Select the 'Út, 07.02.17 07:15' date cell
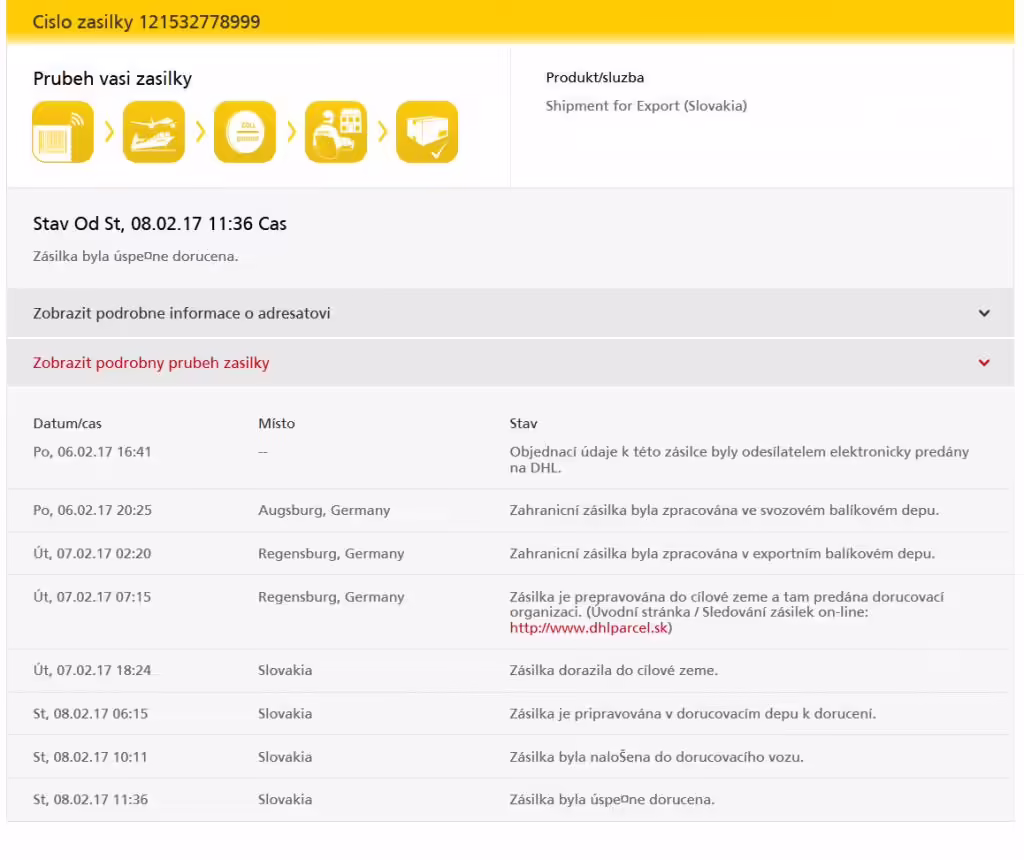1024x860 pixels. [92, 597]
